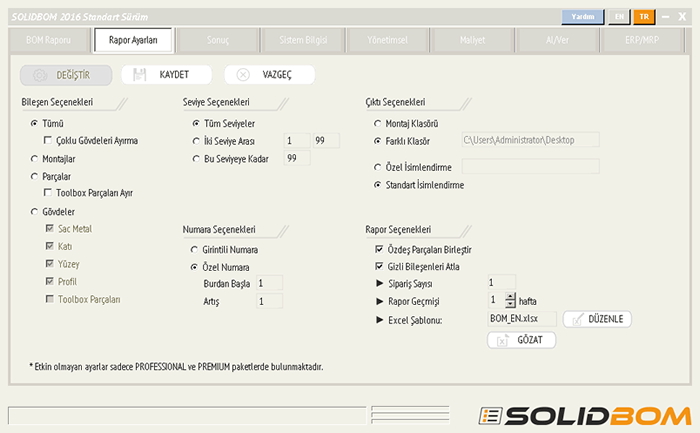Image resolution: width=700 pixels, height=433 pixels.
Task: Click the Özel İsimlendirme text field
Action: [x=530, y=167]
